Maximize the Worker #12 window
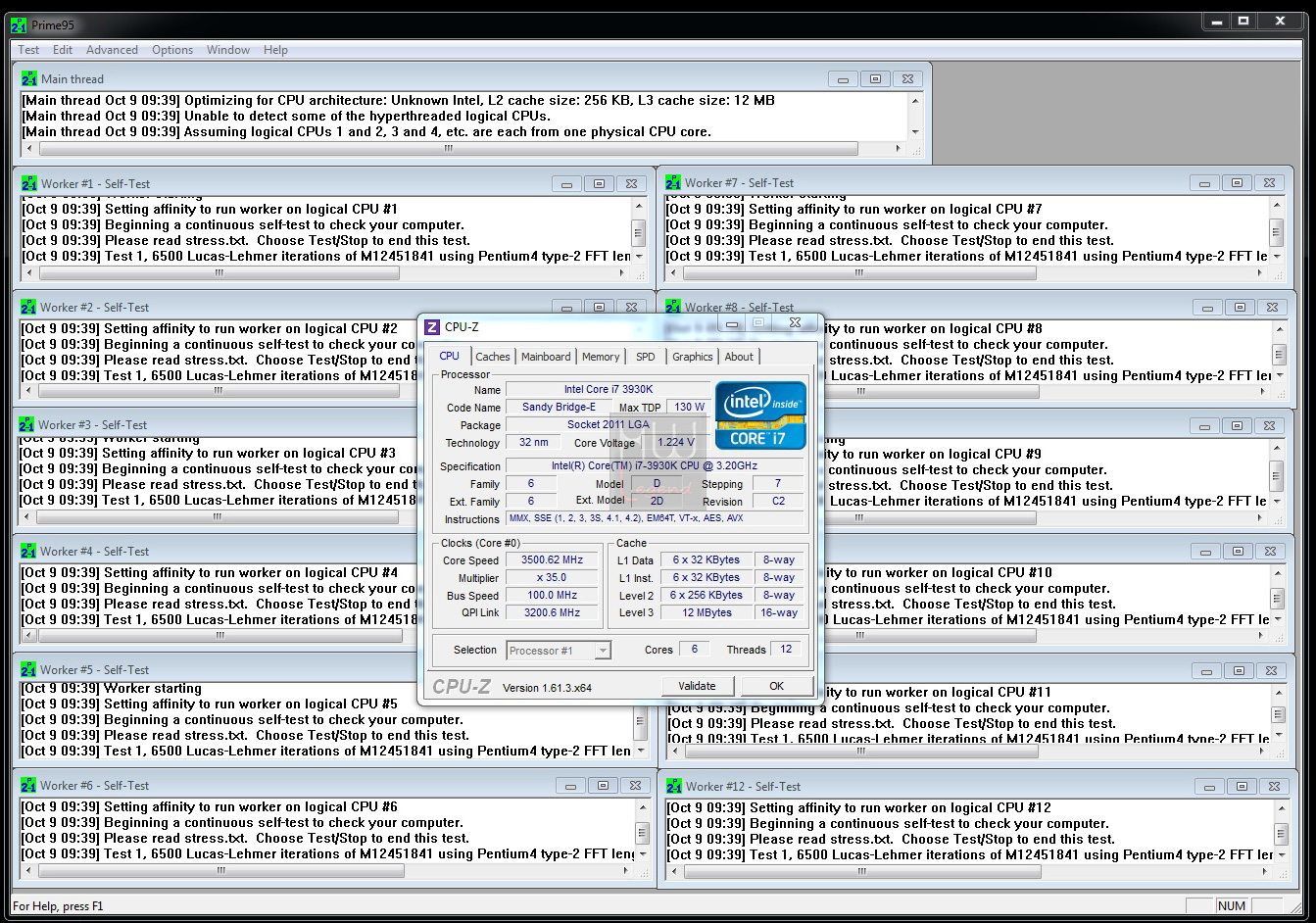Viewport: 1316px width, 923px height. [x=1241, y=786]
